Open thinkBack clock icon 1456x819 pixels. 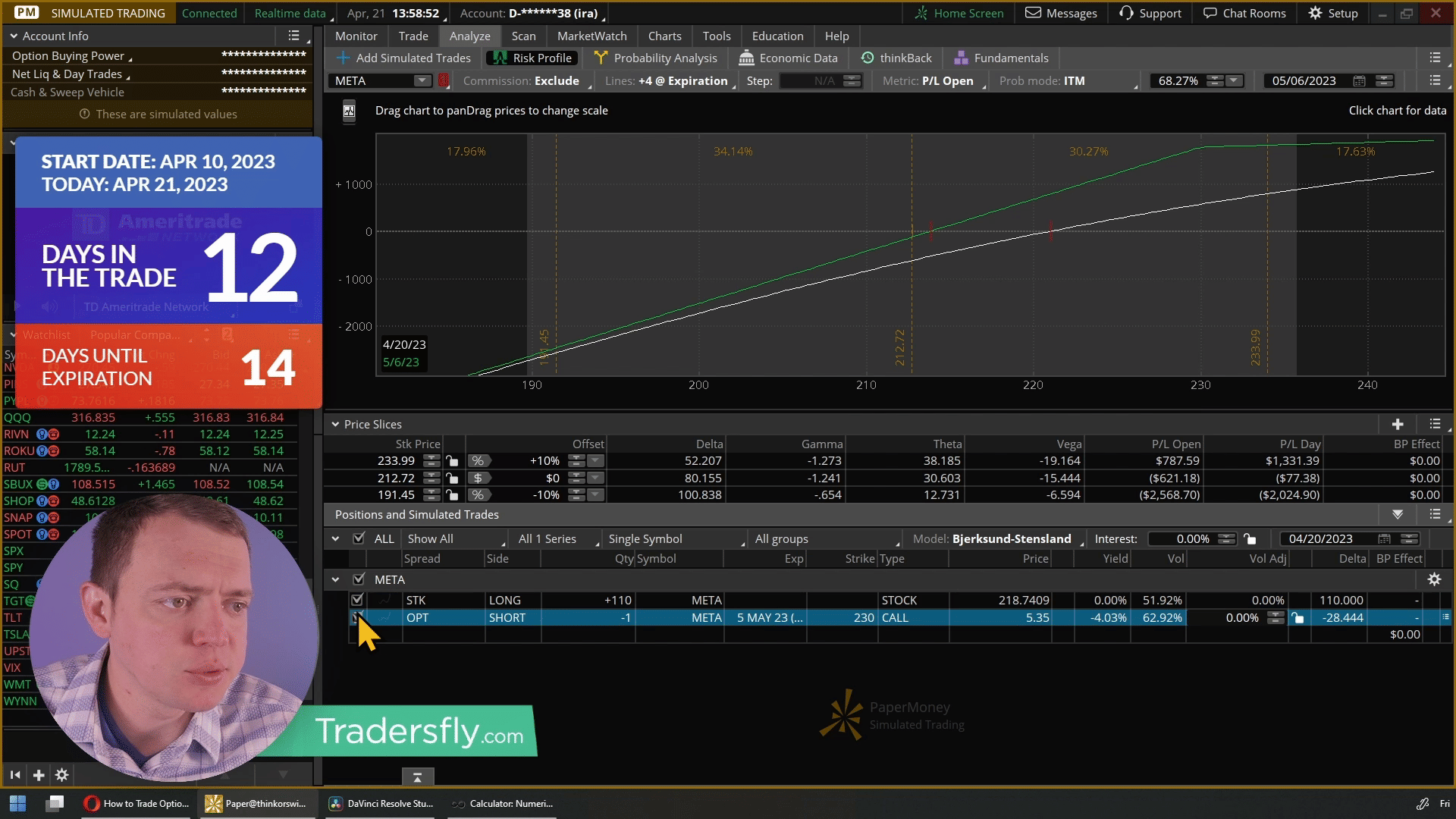(868, 58)
